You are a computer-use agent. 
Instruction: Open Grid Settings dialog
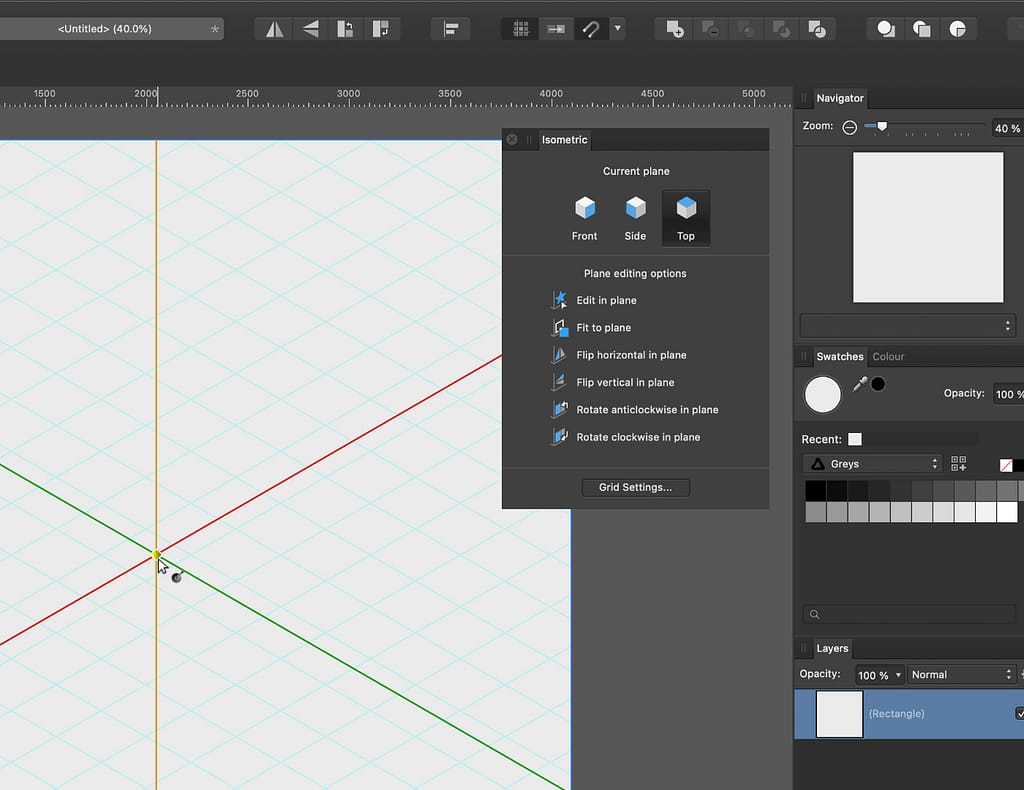pos(635,488)
